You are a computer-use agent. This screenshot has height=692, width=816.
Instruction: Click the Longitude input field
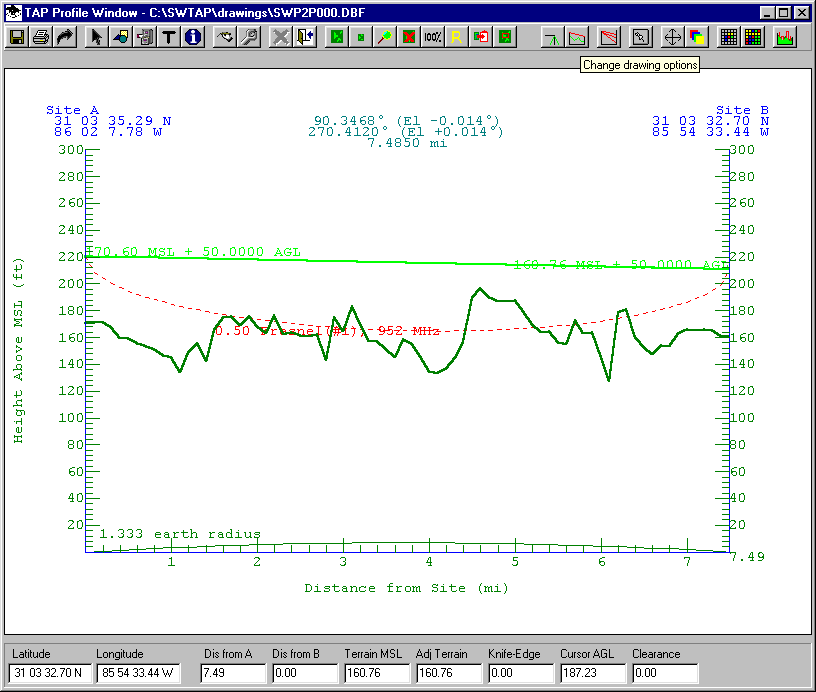click(x=138, y=673)
